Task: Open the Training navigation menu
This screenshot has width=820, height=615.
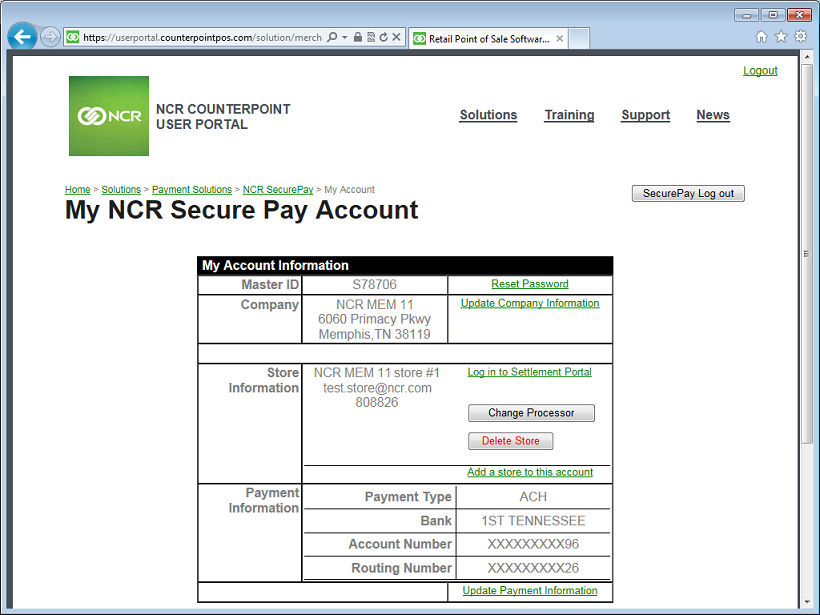Action: (569, 115)
